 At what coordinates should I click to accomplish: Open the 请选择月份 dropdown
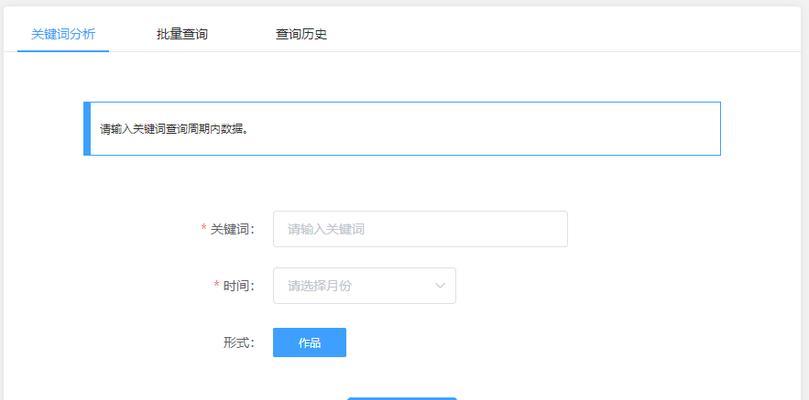point(364,285)
